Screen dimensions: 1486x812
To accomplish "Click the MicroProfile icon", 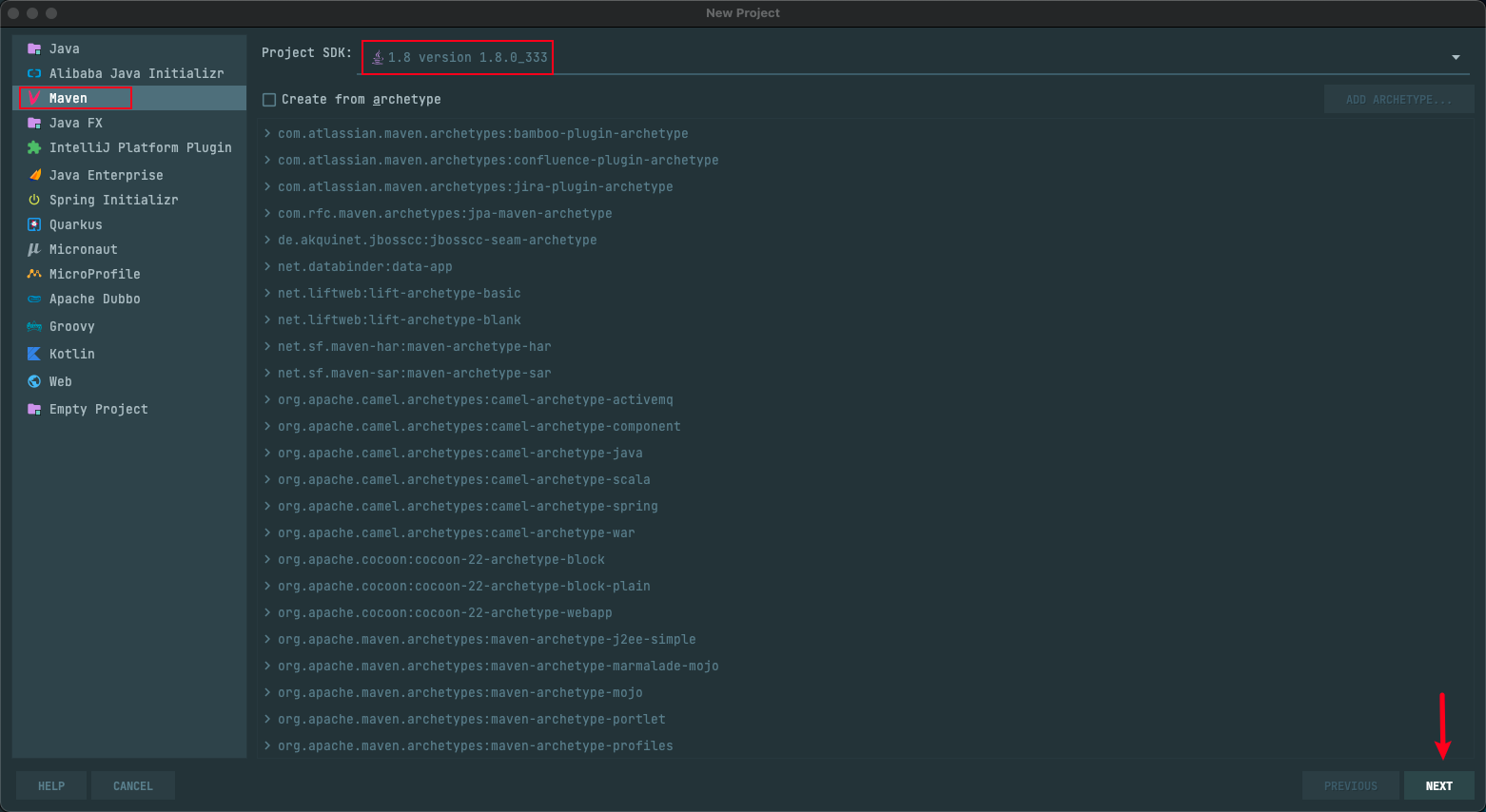I will pyautogui.click(x=34, y=274).
